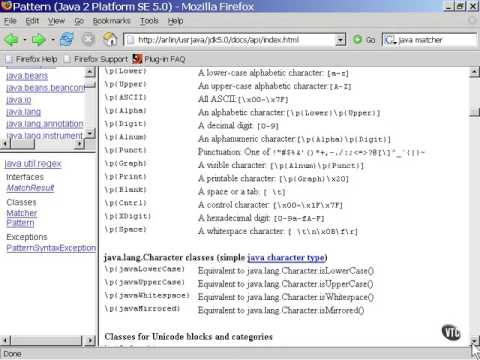480x360 pixels.
Task: Open the Tools menu
Action: (x=149, y=21)
